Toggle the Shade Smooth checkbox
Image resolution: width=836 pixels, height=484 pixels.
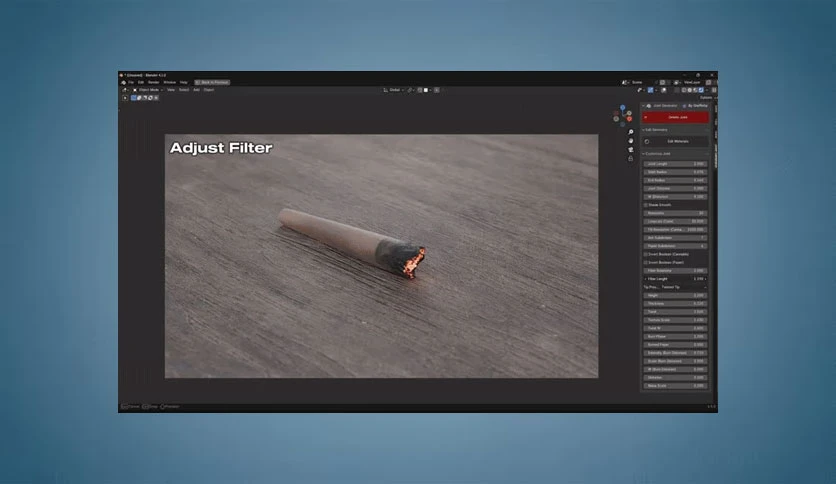tap(646, 205)
